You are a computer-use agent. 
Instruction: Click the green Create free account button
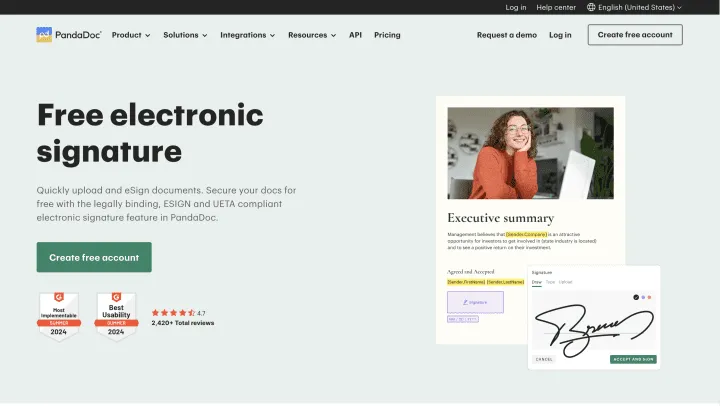point(94,257)
